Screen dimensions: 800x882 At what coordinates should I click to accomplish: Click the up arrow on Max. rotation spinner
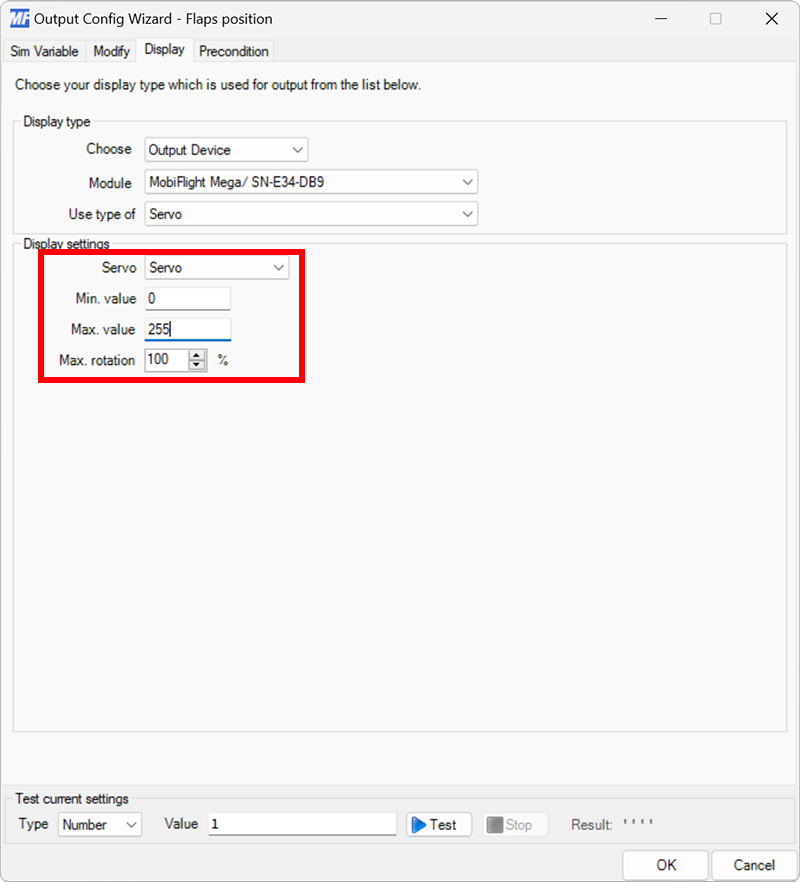click(197, 355)
